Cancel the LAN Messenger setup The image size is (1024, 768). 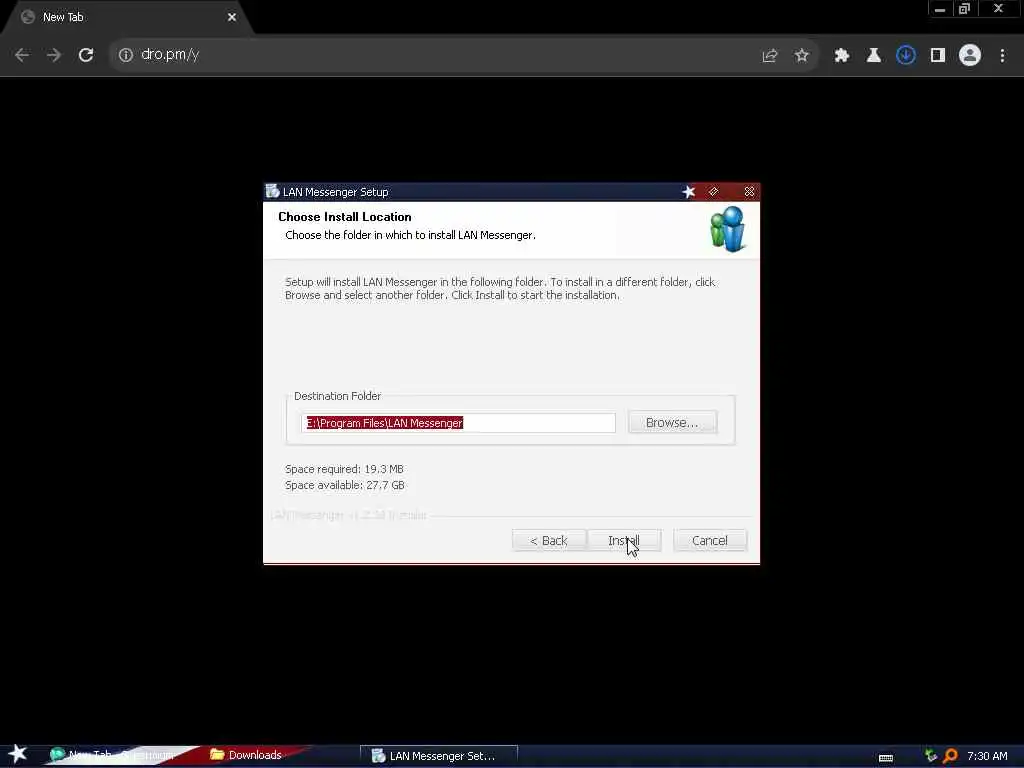tap(710, 540)
